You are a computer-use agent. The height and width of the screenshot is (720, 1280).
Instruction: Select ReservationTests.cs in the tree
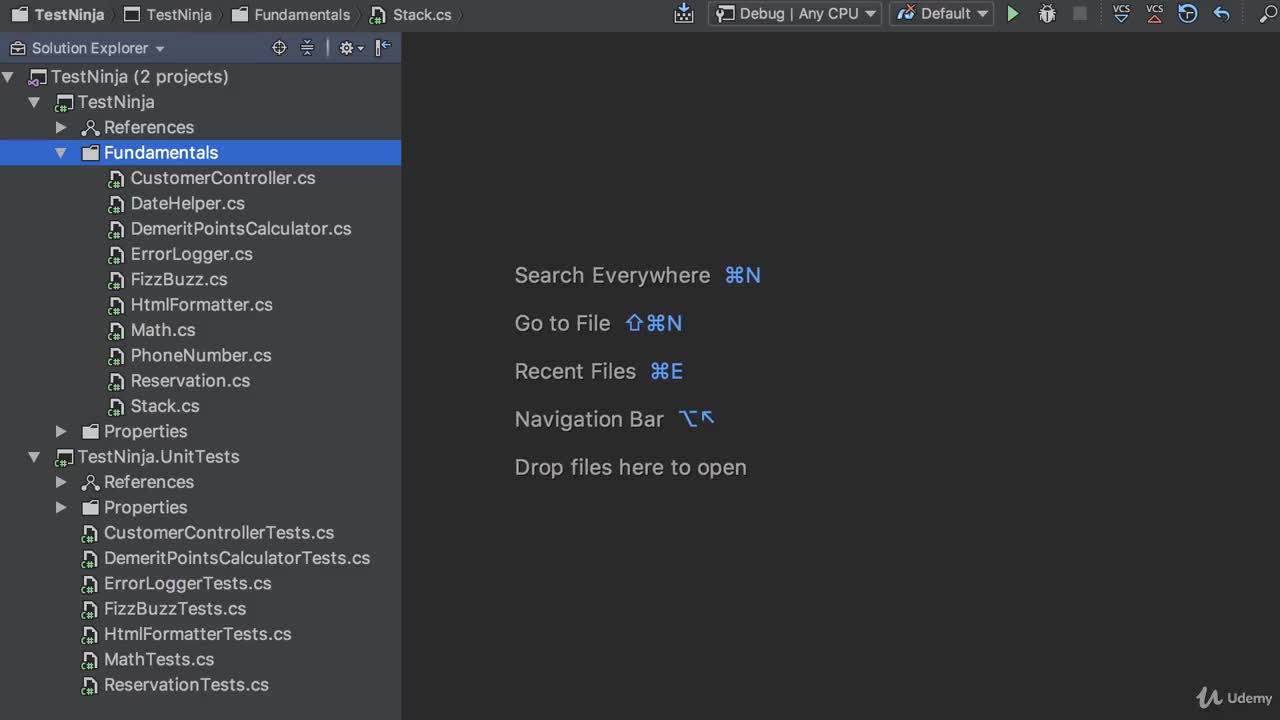pyautogui.click(x=186, y=685)
